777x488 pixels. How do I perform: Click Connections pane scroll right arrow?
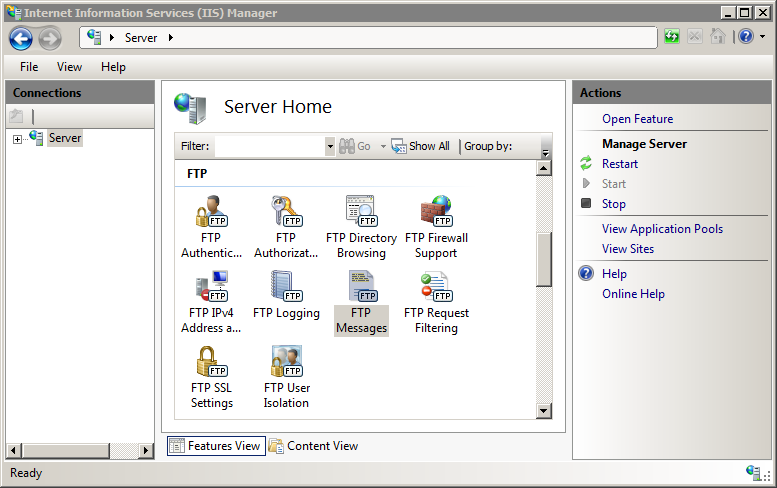pyautogui.click(x=146, y=450)
